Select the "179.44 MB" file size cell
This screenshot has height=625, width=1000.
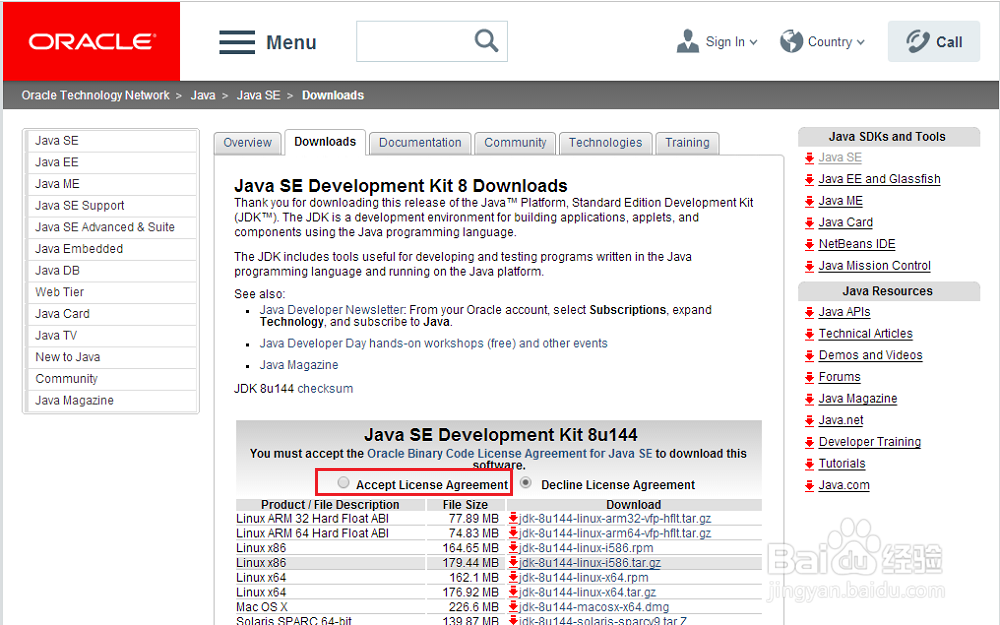tap(471, 562)
